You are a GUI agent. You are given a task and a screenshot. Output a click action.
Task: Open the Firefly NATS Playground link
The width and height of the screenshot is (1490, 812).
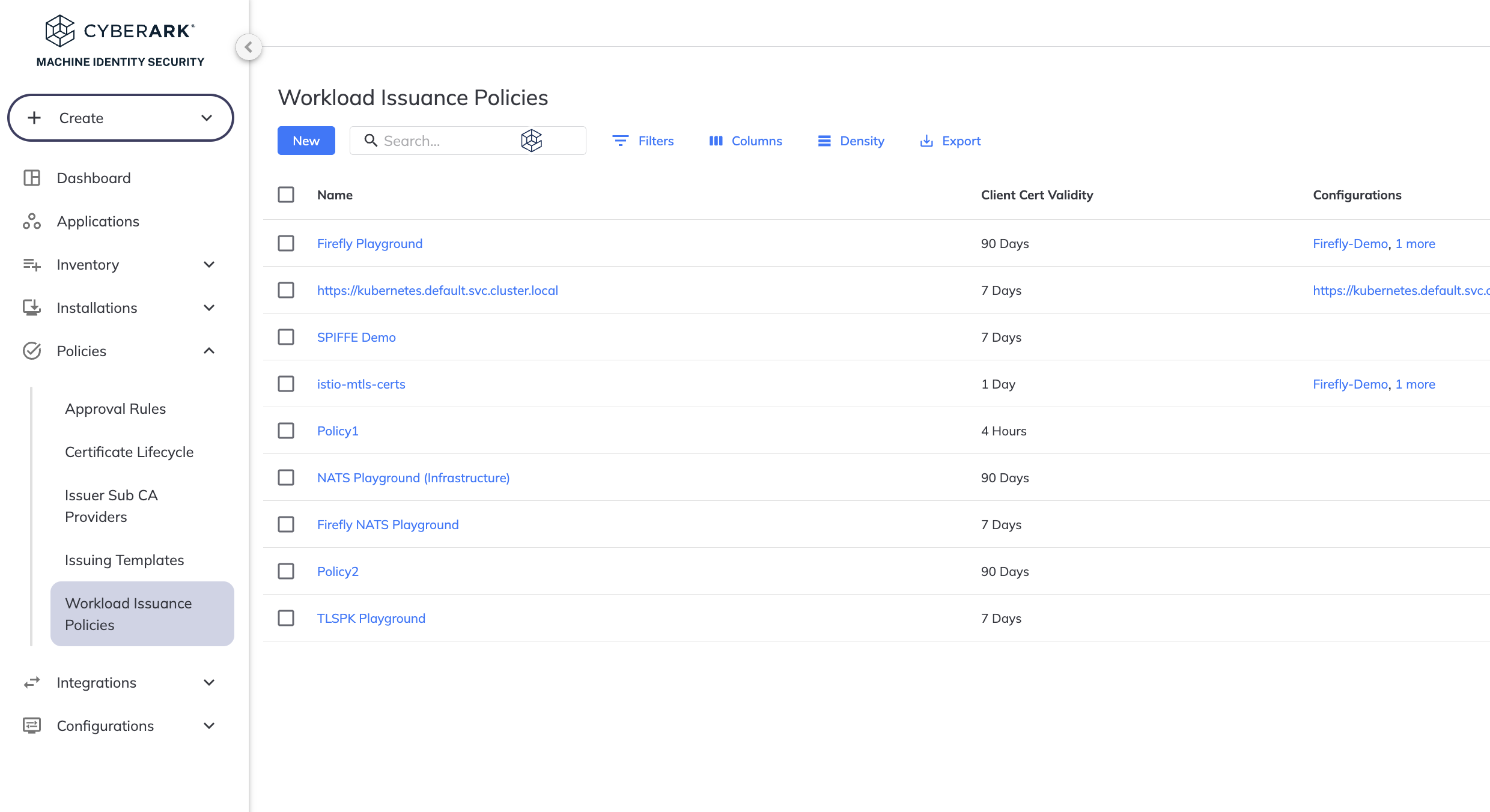pos(388,524)
